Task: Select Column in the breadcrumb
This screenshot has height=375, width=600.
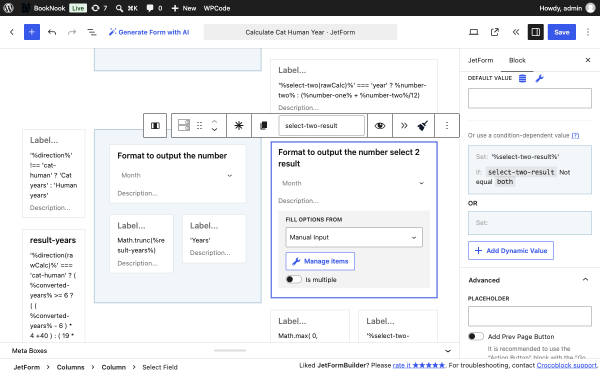Action: (113, 367)
